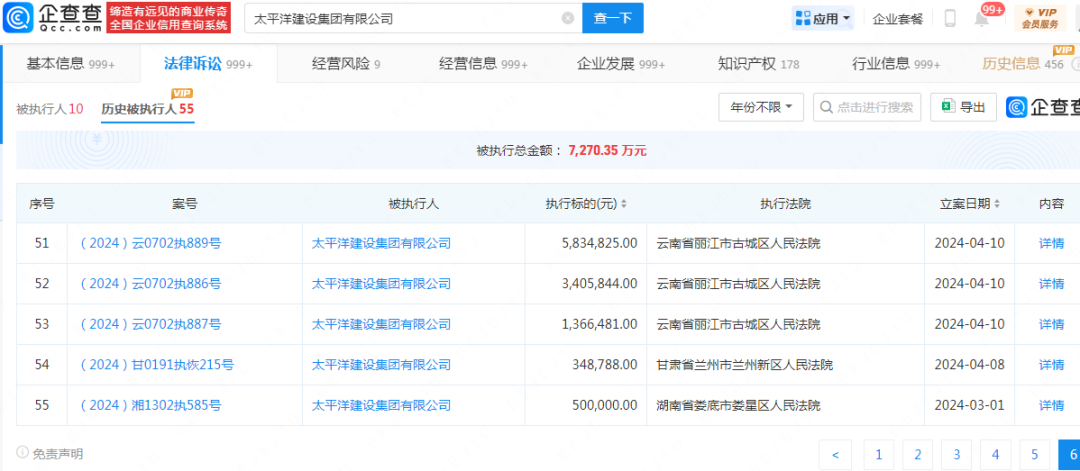Screen dimensions: 1080x471
Task: Click the amount 5,834,825.00 cell
Action: (585, 242)
